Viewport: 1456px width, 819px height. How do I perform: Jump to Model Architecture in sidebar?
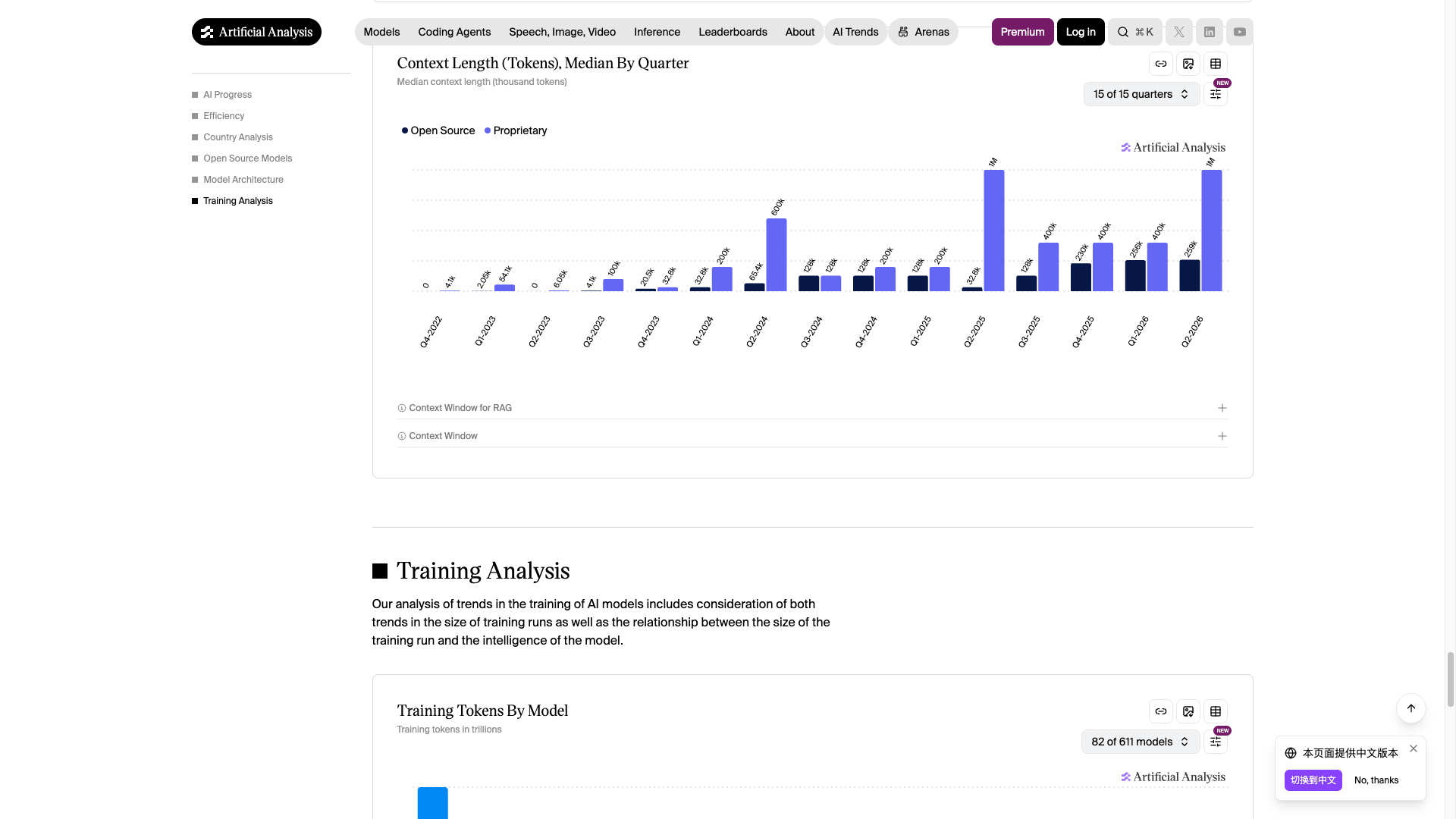pyautogui.click(x=243, y=180)
